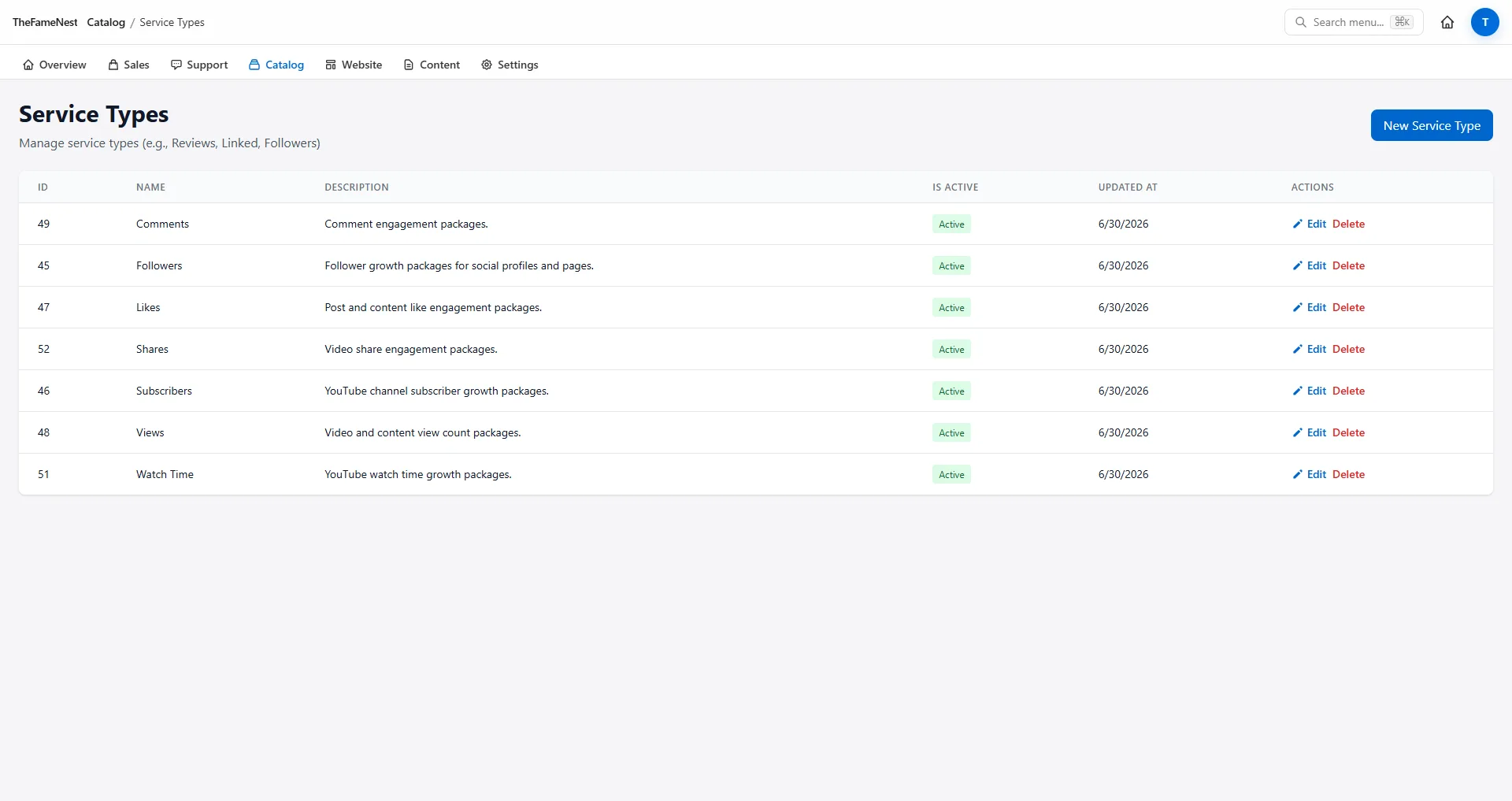Edit the Views service type
Viewport: 1512px width, 801px height.
pyautogui.click(x=1309, y=432)
